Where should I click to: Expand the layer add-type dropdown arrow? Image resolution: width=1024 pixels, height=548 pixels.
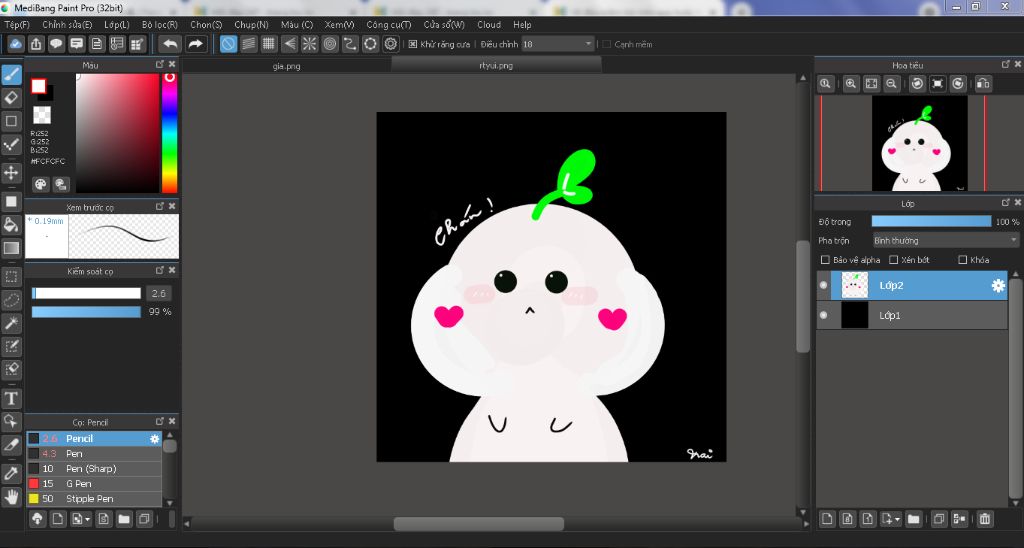coord(891,519)
